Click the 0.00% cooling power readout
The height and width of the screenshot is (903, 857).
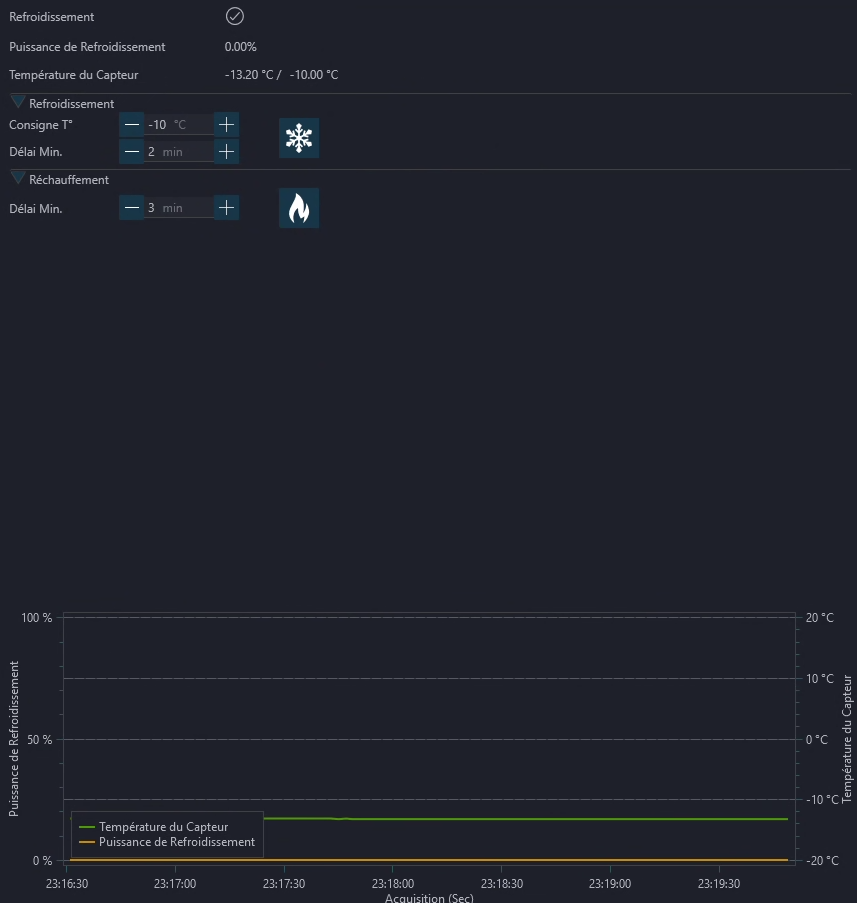click(241, 47)
